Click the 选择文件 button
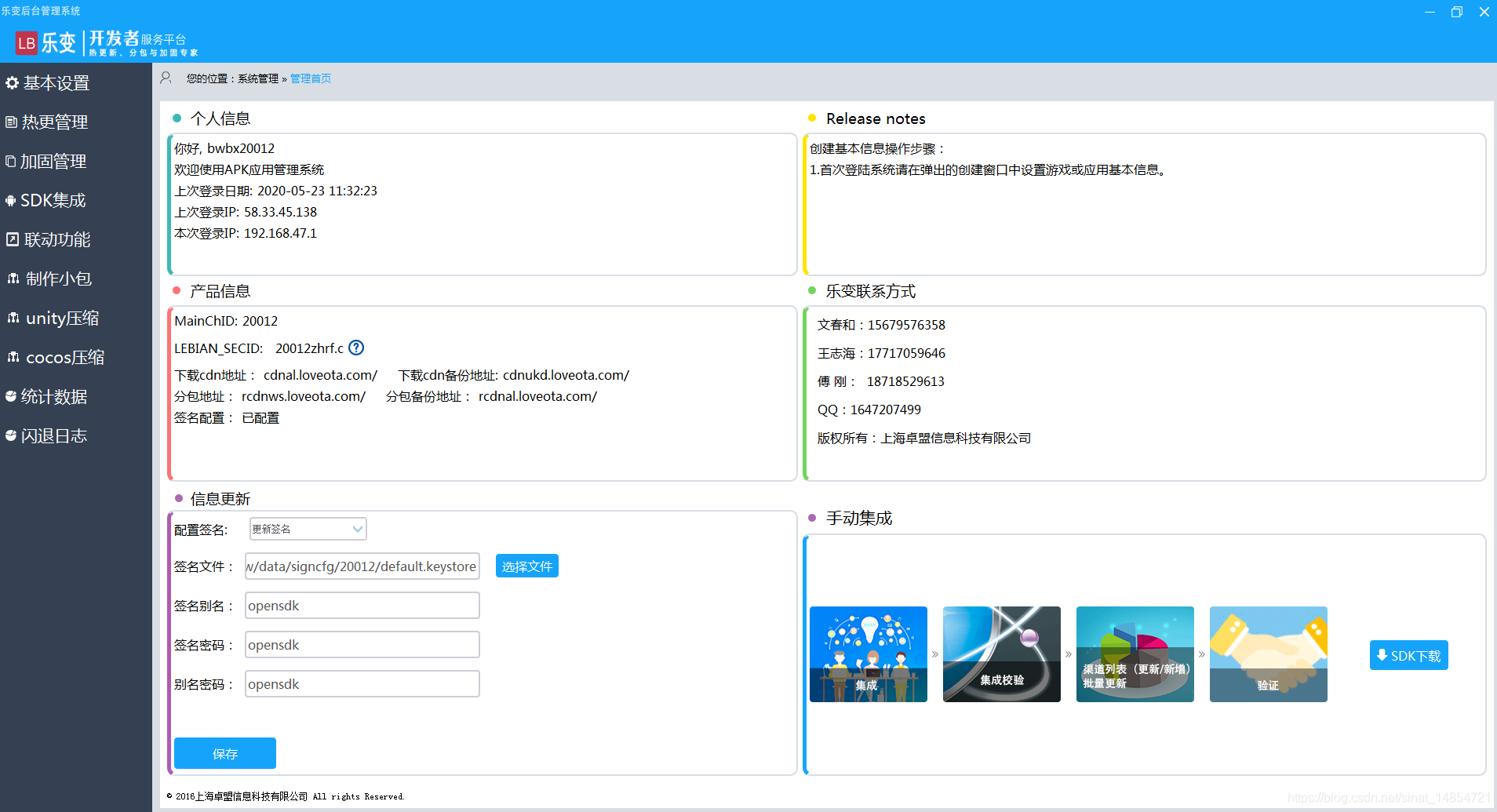1497x812 pixels. [527, 566]
